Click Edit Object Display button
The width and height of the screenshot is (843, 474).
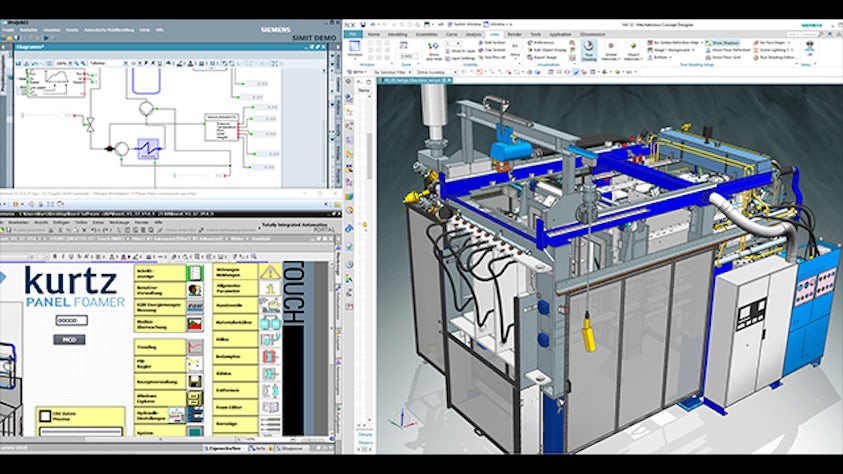[546, 50]
